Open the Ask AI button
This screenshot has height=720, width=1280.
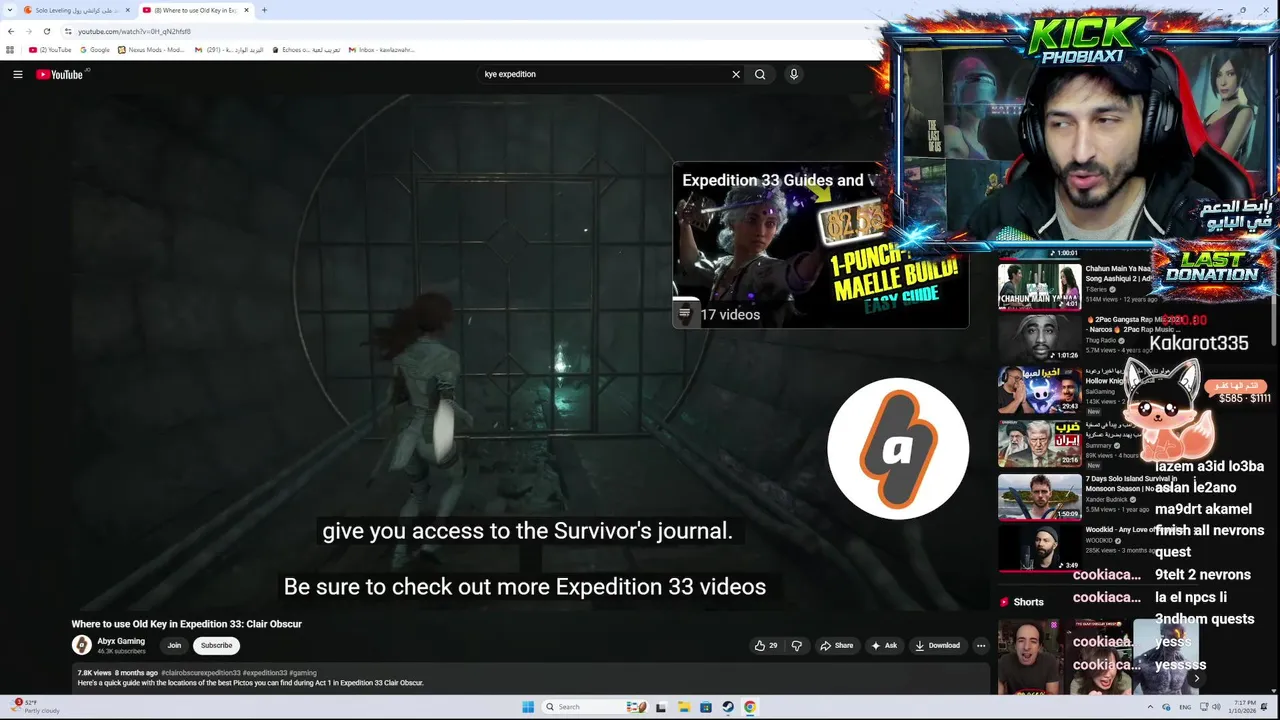[x=885, y=646]
